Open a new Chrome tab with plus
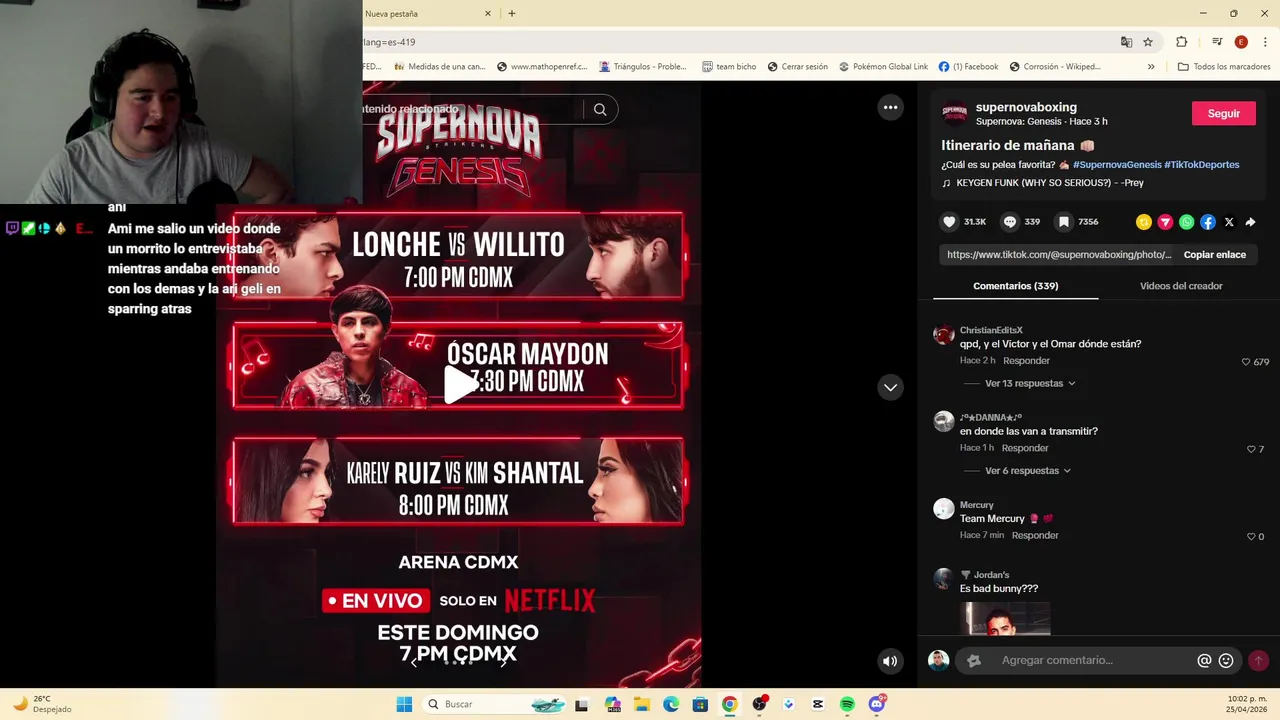 pyautogui.click(x=512, y=14)
